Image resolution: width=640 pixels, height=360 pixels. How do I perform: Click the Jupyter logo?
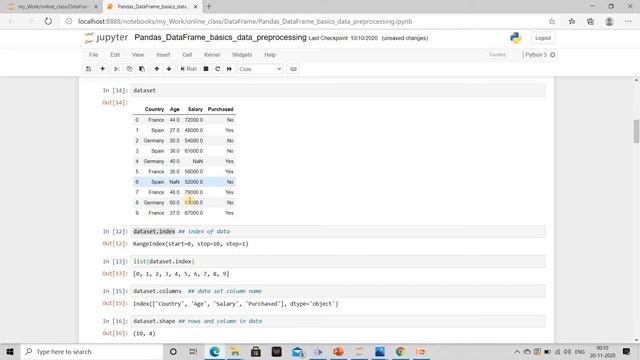(x=107, y=38)
